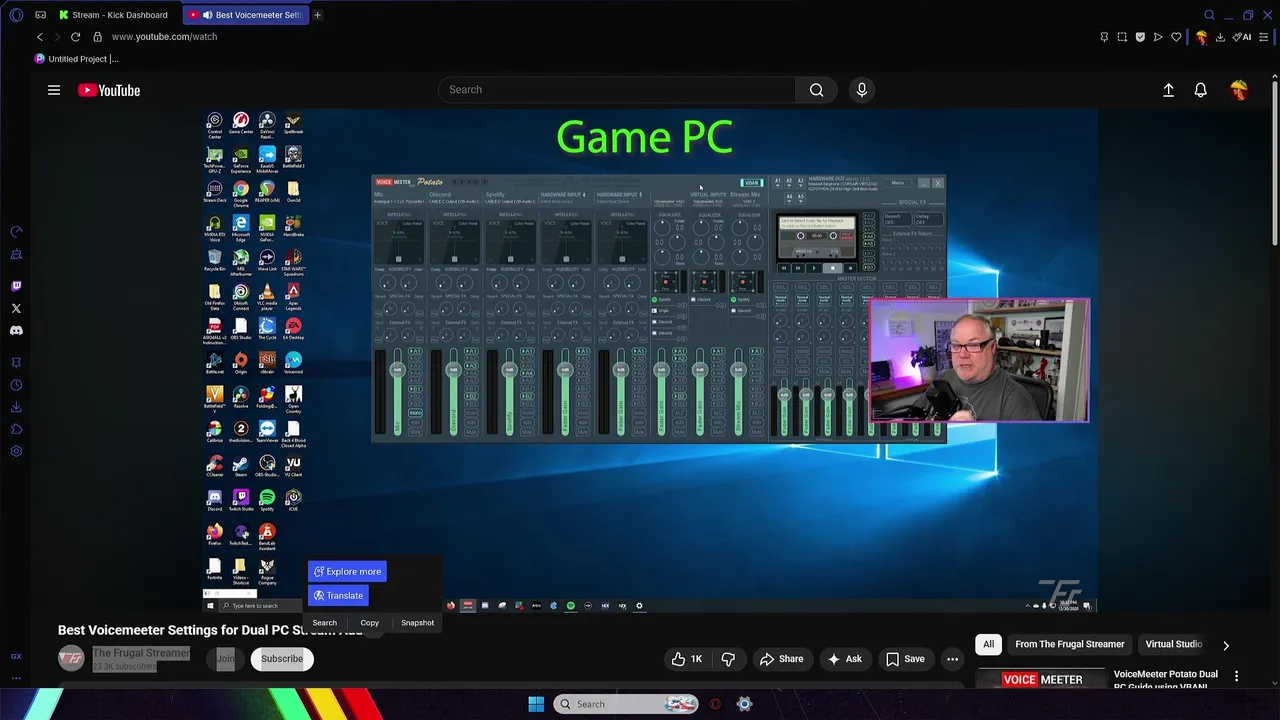1280x720 pixels.
Task: Open the Untitled Project bookmark
Action: click(x=76, y=59)
